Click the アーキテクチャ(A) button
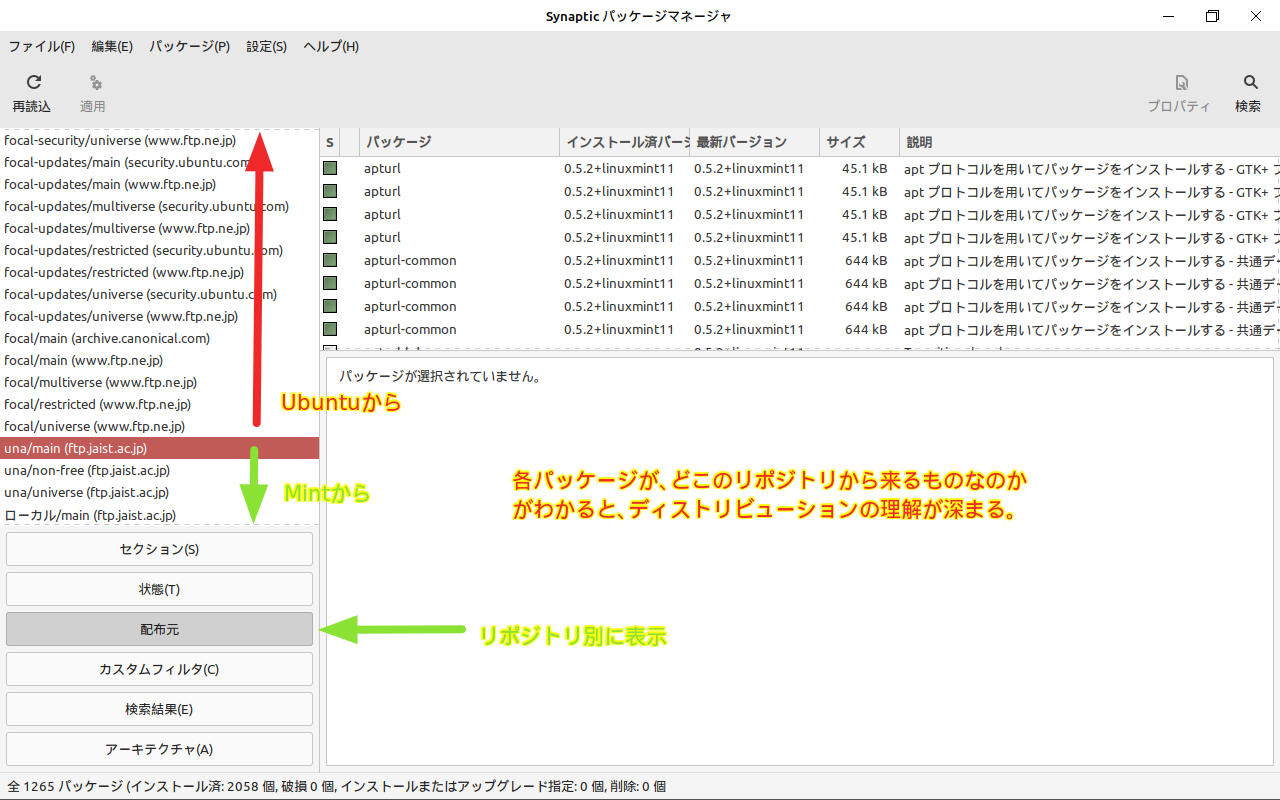 (160, 749)
